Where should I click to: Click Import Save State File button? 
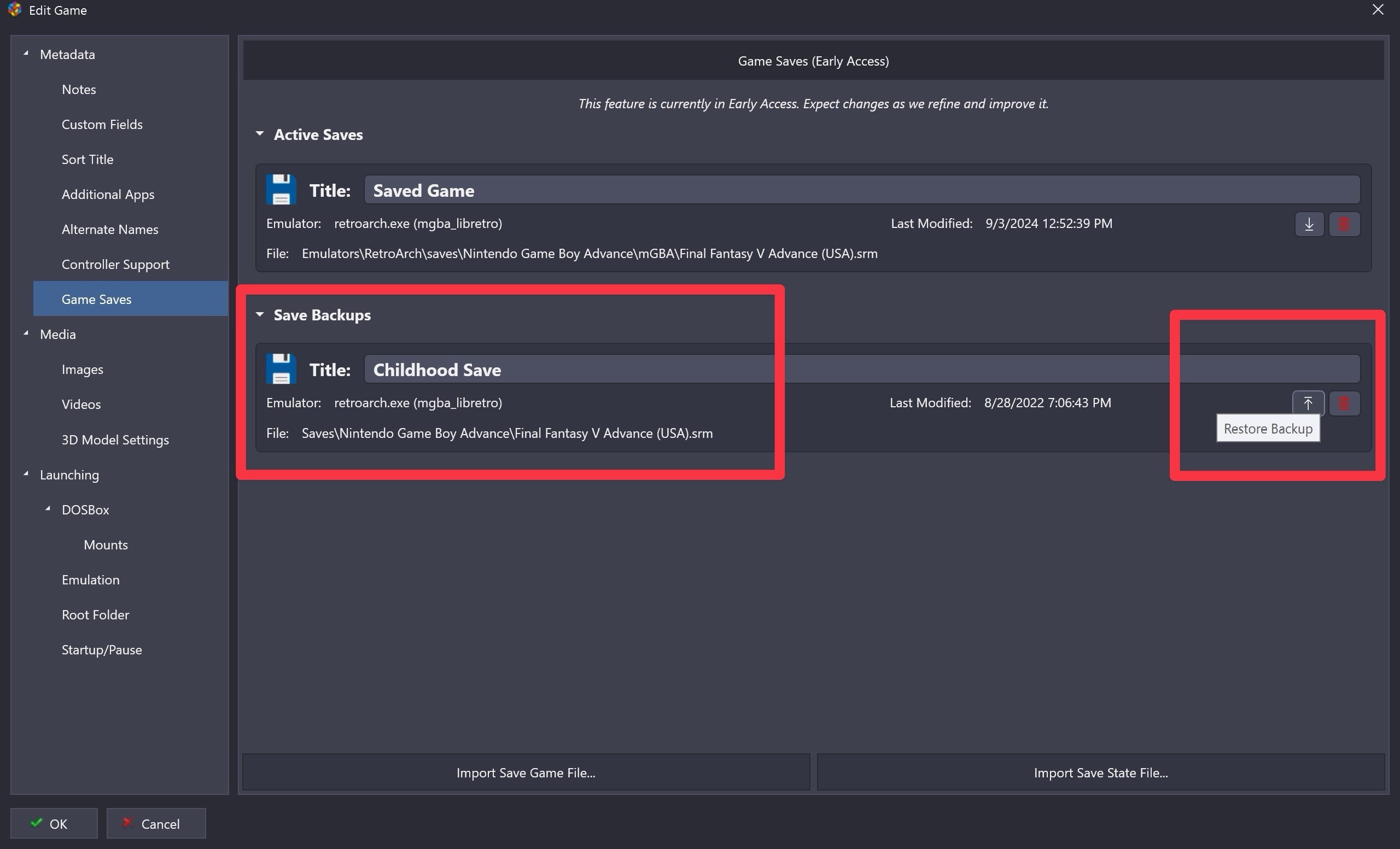click(1100, 772)
